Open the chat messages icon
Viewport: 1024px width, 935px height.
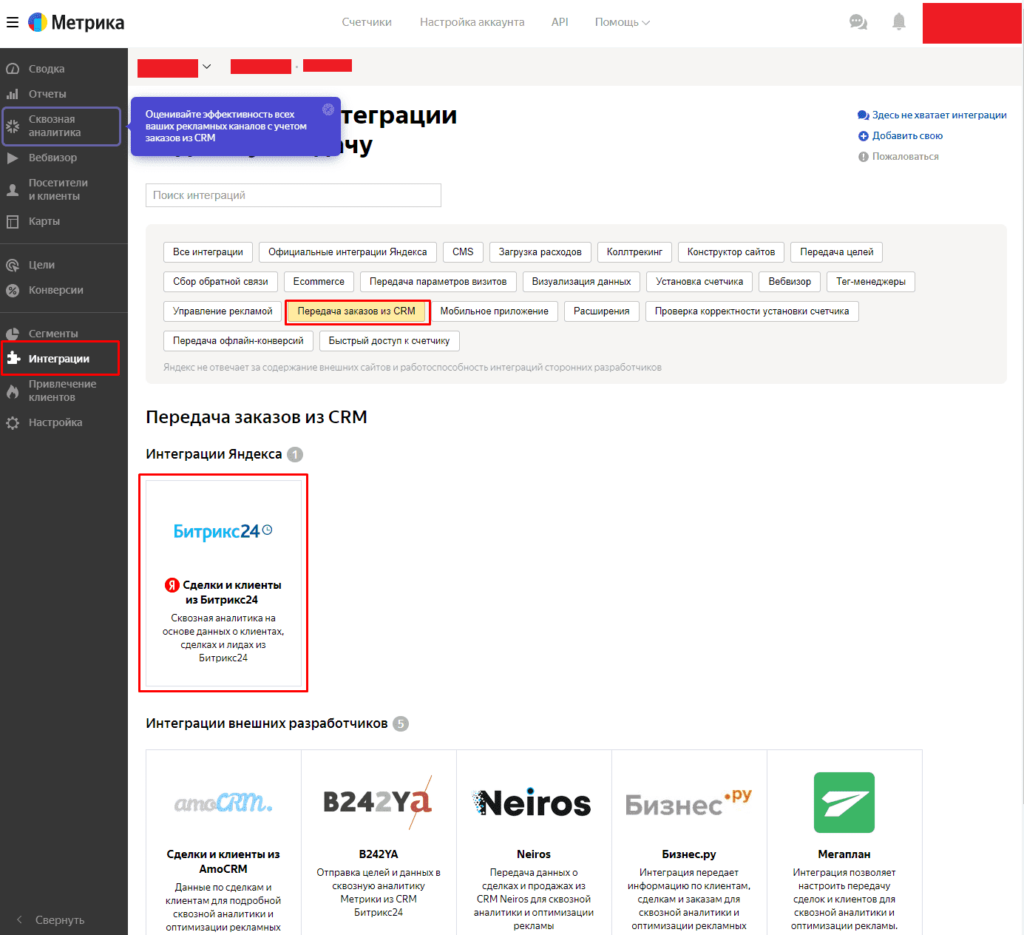point(857,22)
